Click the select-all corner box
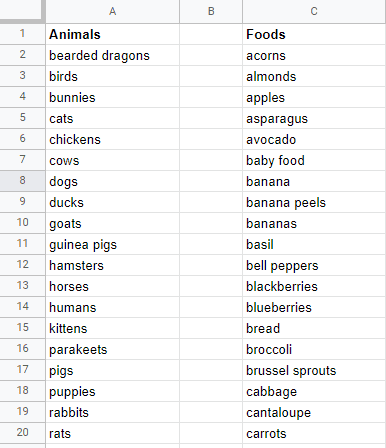The image size is (386, 448). (x=22, y=10)
